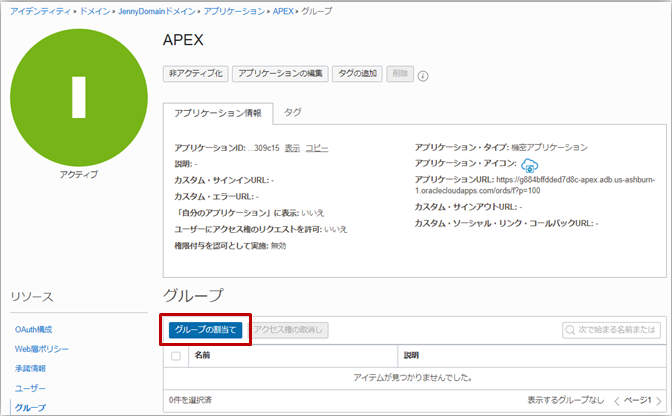The height and width of the screenshot is (416, 672).
Task: Click the cloud application icon
Action: pos(530,164)
